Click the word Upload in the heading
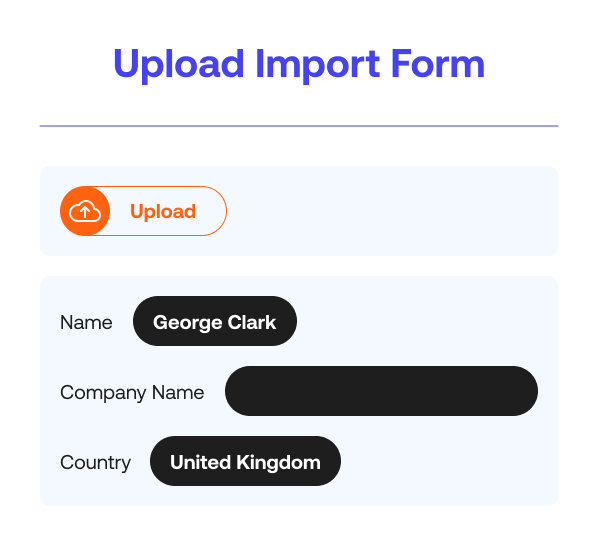The height and width of the screenshot is (546, 598). tap(178, 64)
